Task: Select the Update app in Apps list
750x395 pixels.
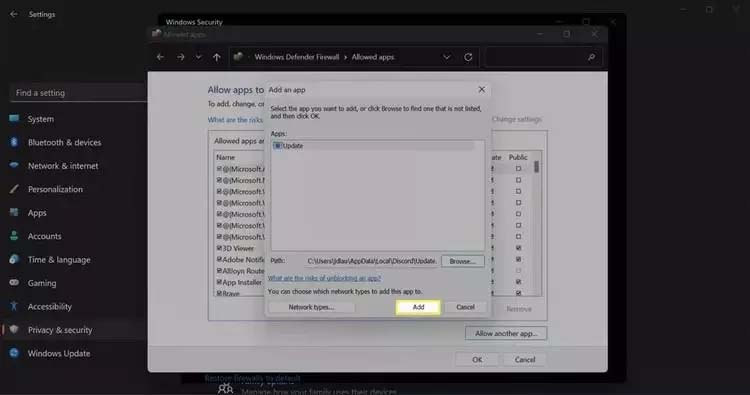Action: tap(373, 146)
